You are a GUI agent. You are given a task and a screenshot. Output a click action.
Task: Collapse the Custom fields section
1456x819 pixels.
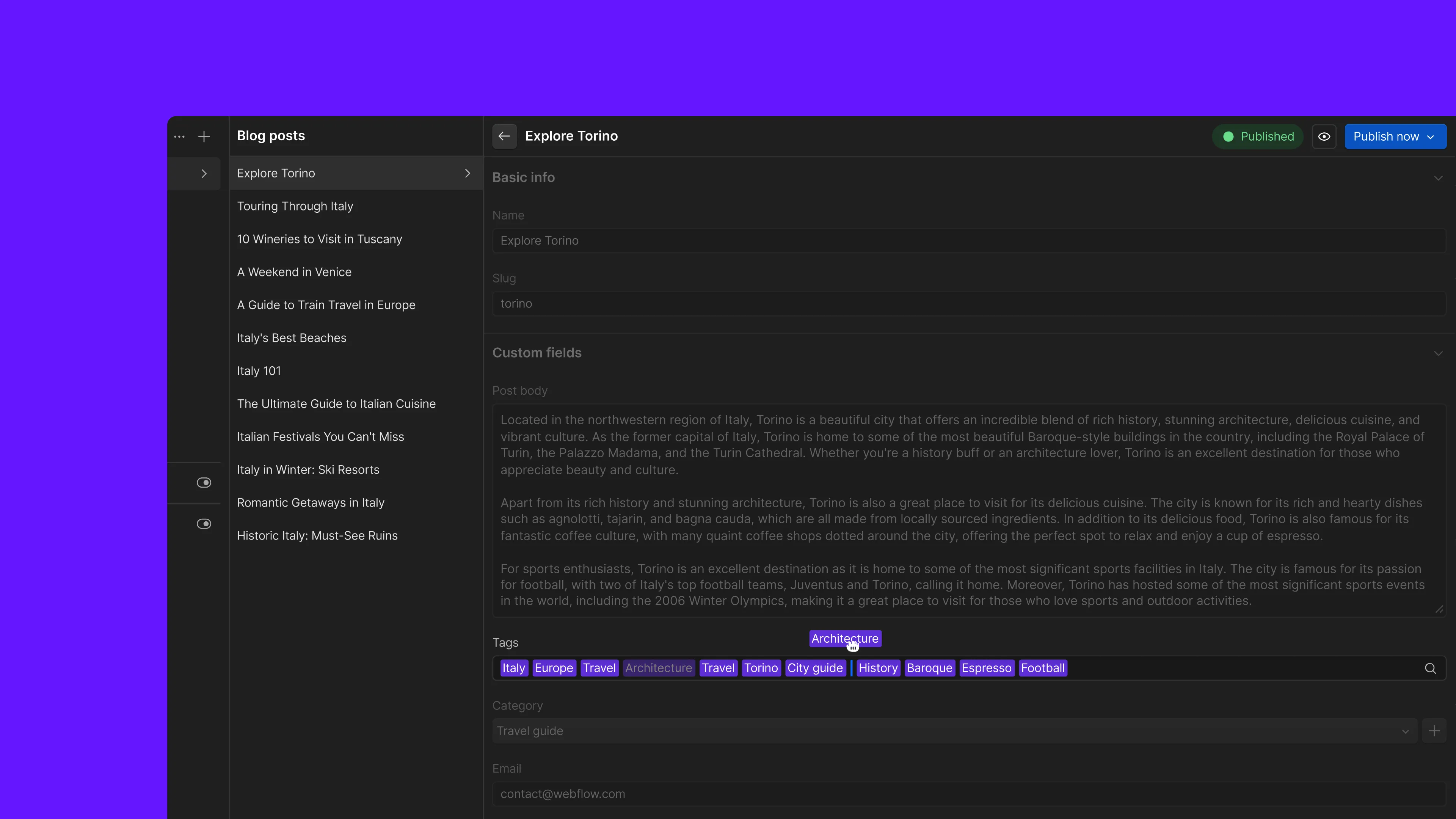pyautogui.click(x=1438, y=353)
